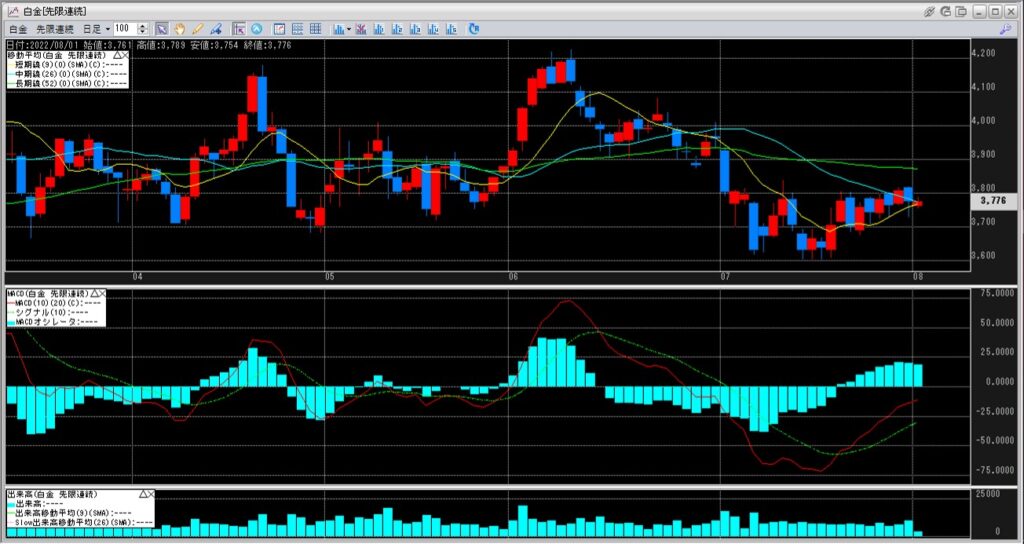Switch to horizontal split chart layout
Screen dimensions: 1024x544
tap(297, 29)
